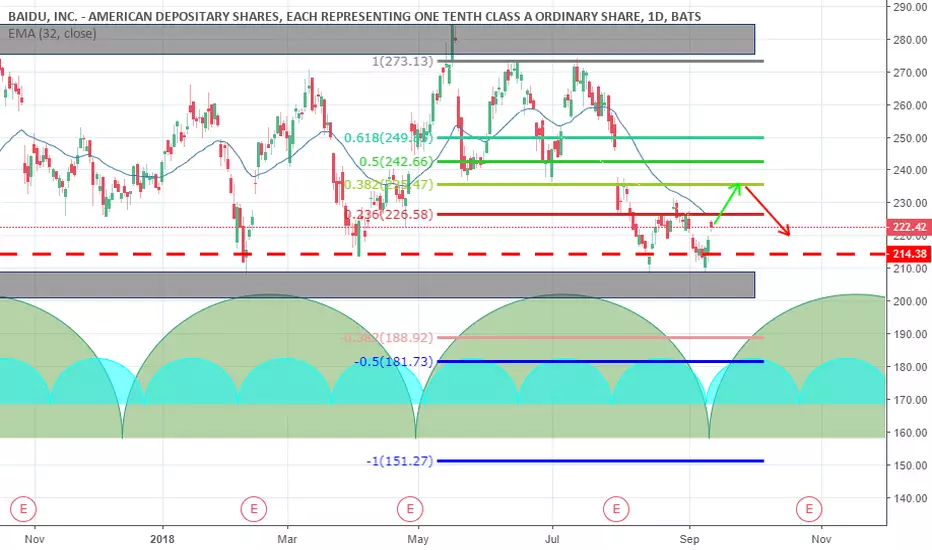Image resolution: width=932 pixels, height=550 pixels.
Task: Click the current price tag 222.42
Action: [909, 227]
